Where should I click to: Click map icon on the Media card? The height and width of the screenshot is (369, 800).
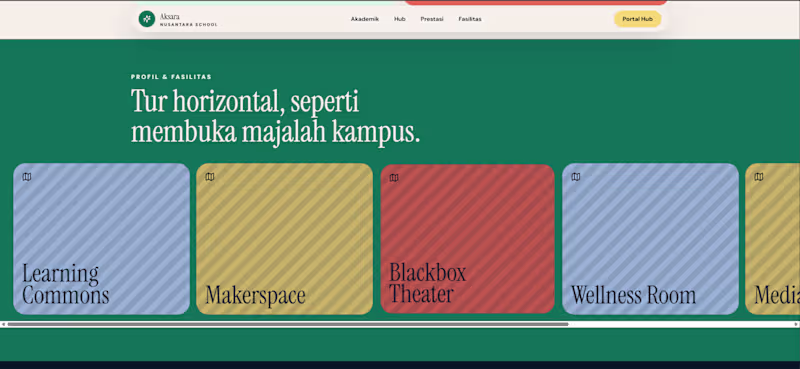[759, 177]
